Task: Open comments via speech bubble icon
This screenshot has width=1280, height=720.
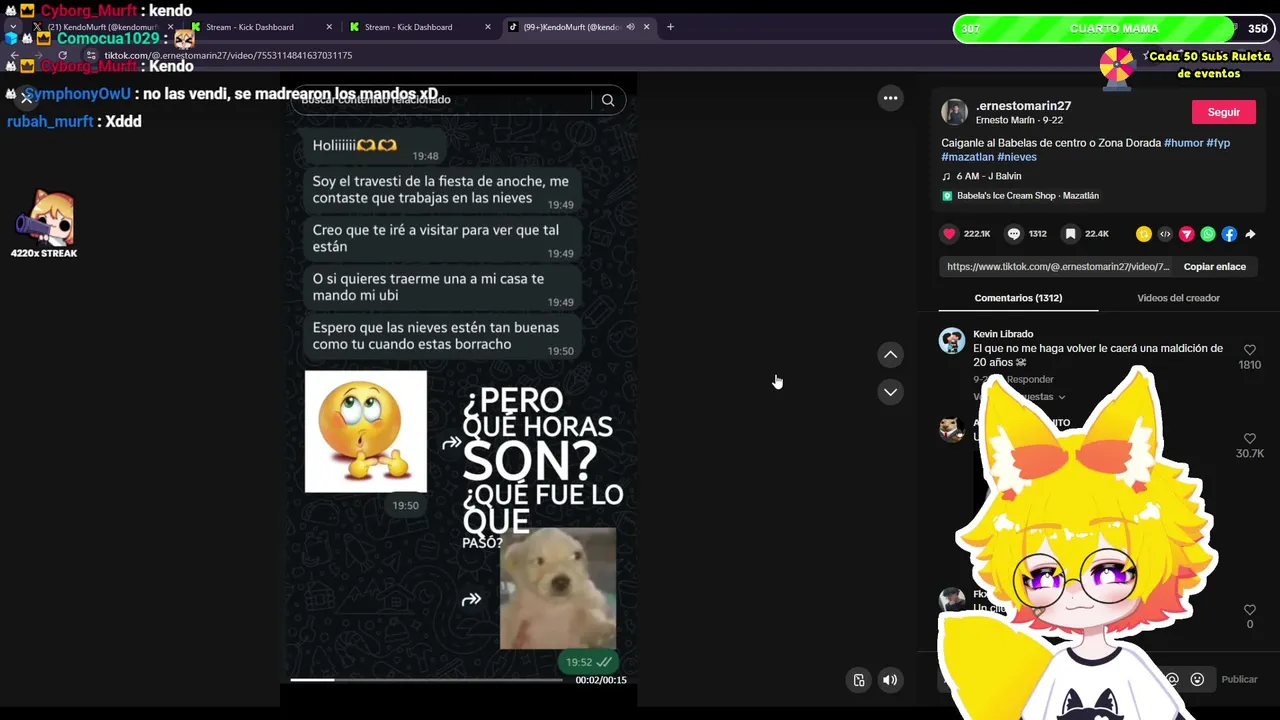Action: point(1014,234)
